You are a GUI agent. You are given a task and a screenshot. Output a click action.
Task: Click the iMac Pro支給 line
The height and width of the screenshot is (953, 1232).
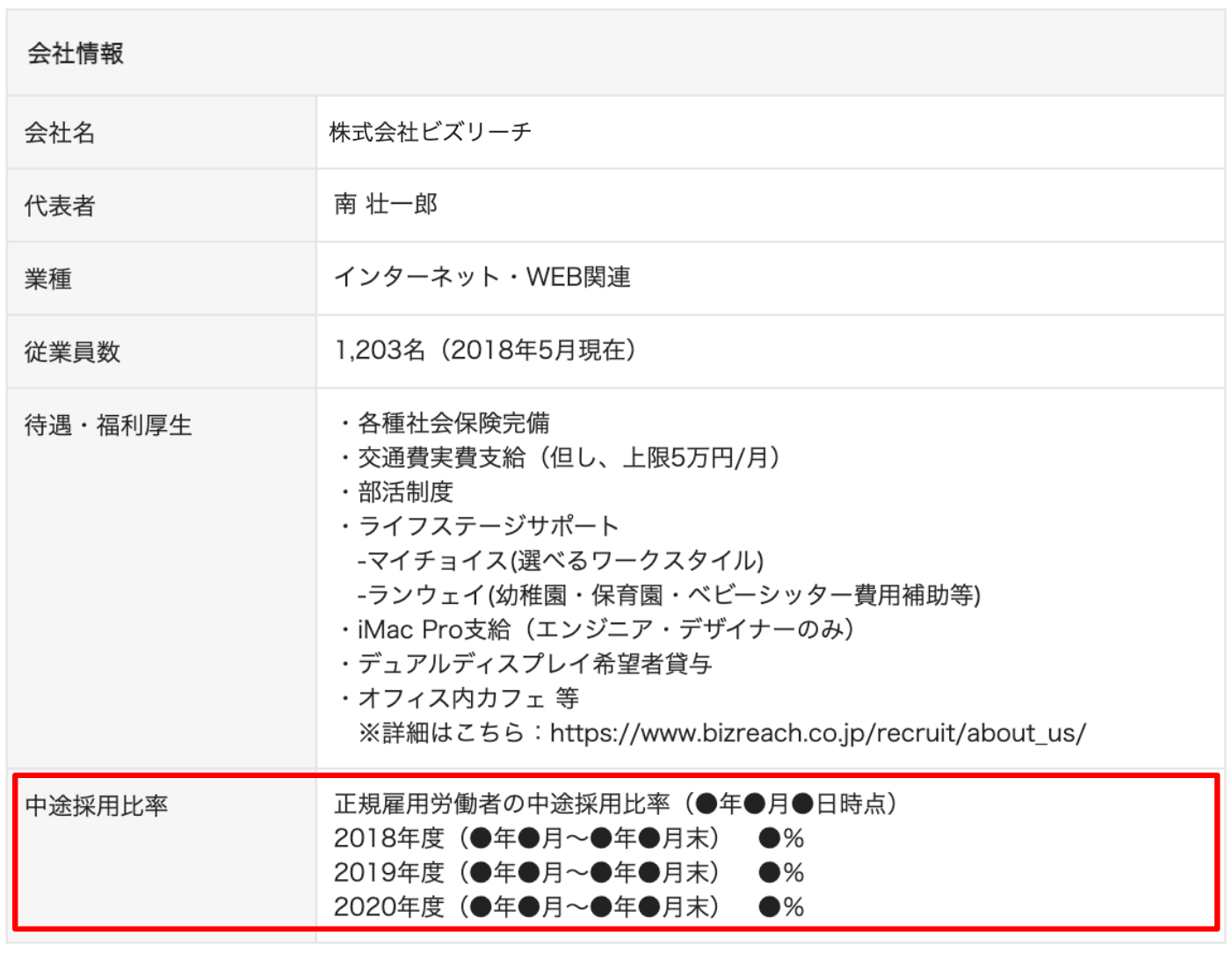tap(596, 629)
